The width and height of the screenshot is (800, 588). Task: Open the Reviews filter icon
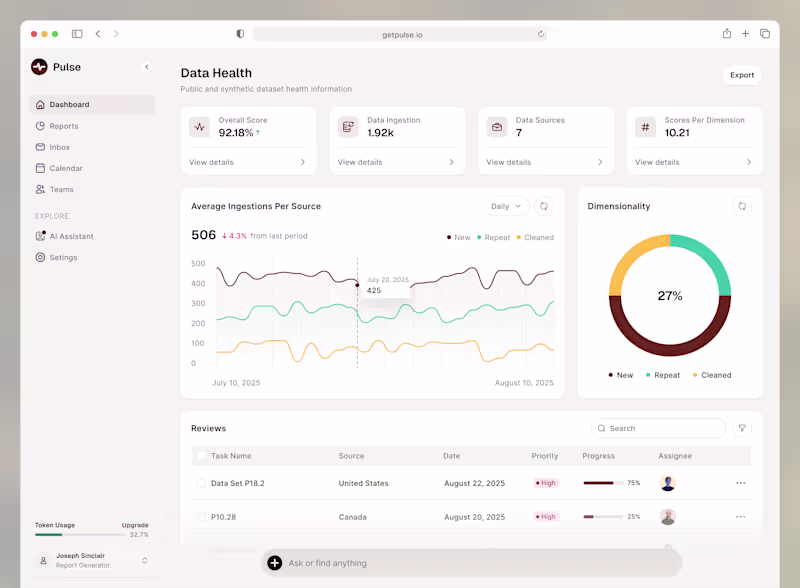(742, 428)
